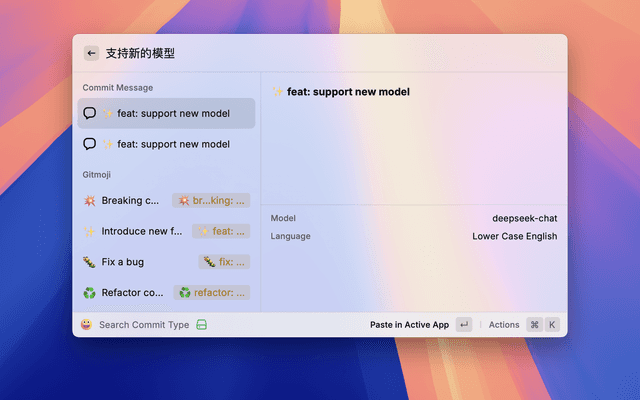Click the green icon after Search Commit Type

click(x=201, y=325)
